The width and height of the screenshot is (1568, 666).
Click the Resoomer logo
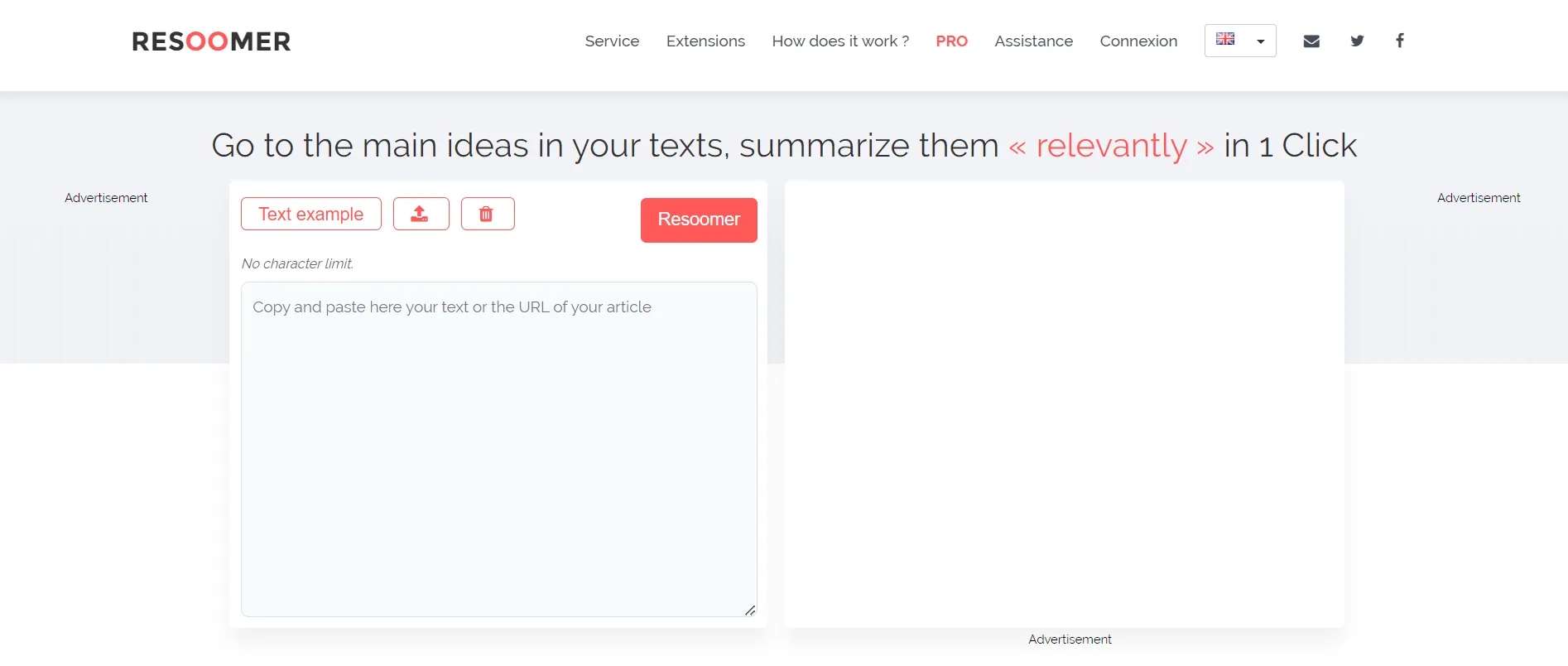211,41
